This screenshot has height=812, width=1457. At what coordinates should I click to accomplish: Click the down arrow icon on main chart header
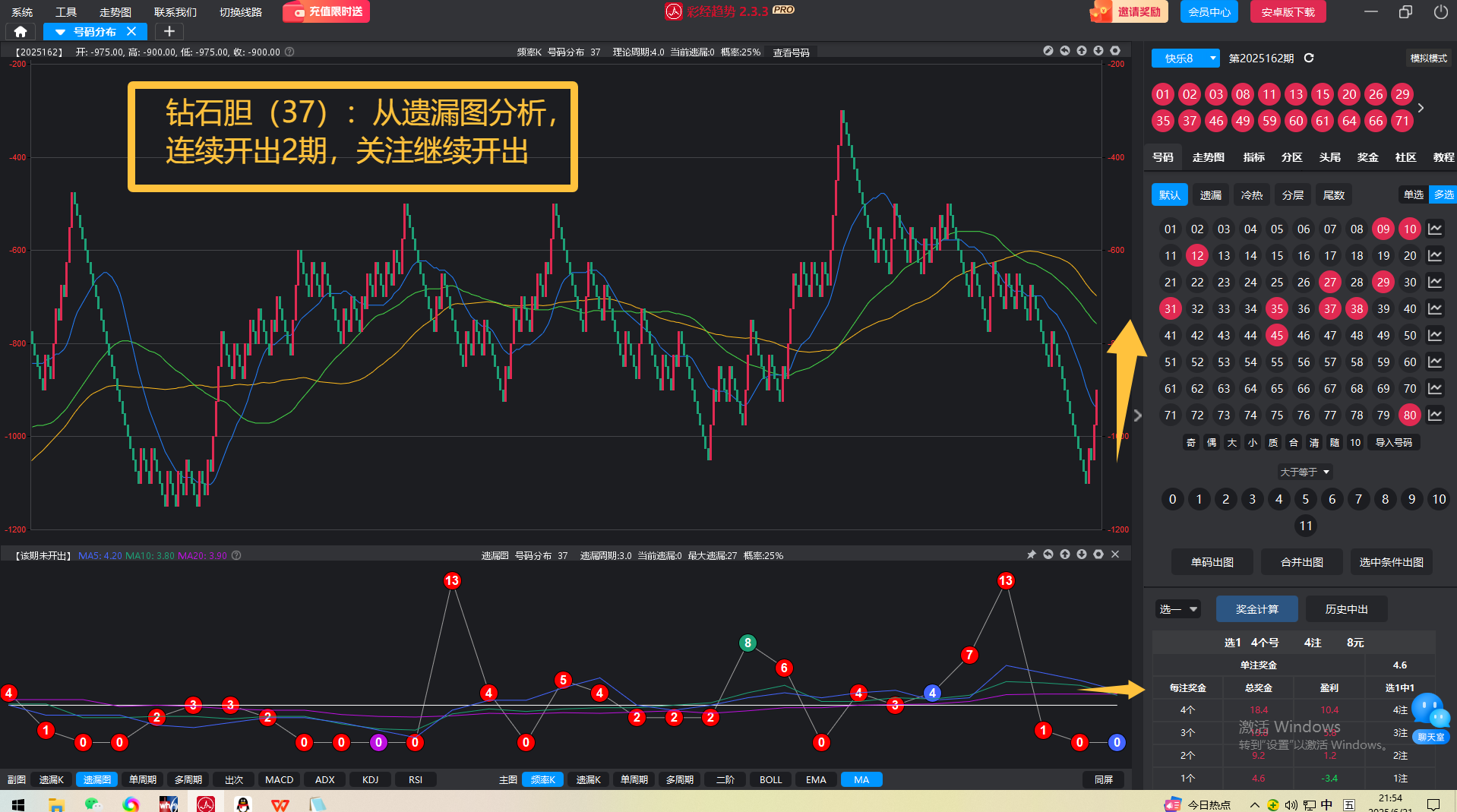1098,51
